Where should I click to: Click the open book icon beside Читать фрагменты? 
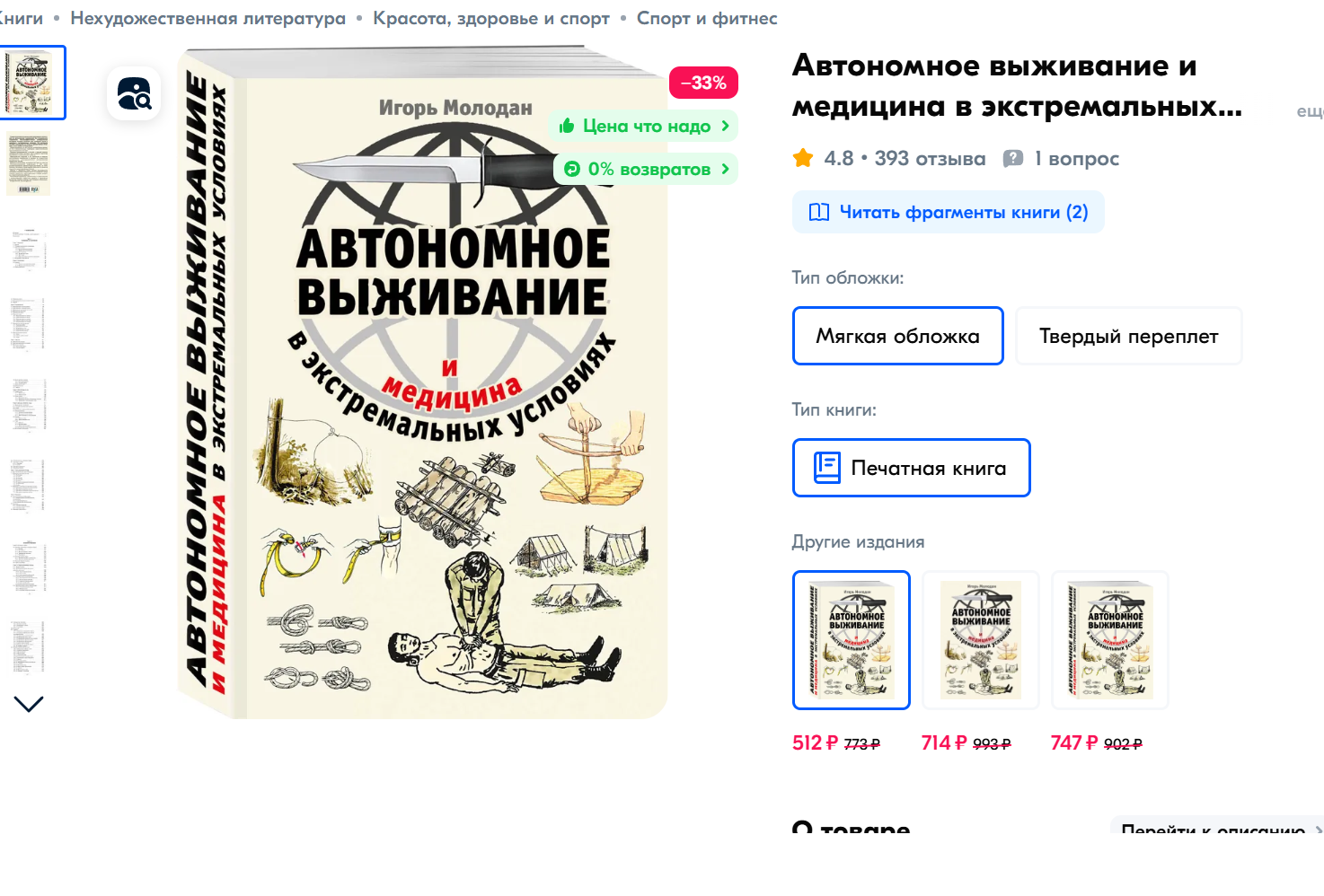[x=819, y=212]
